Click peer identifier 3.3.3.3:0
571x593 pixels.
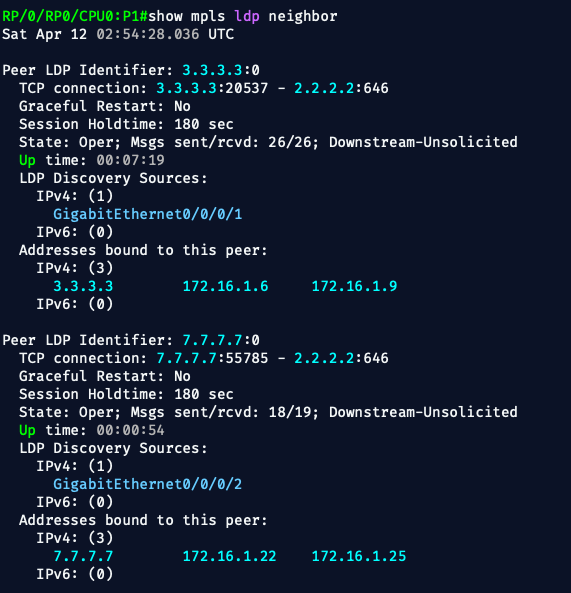(x=221, y=70)
